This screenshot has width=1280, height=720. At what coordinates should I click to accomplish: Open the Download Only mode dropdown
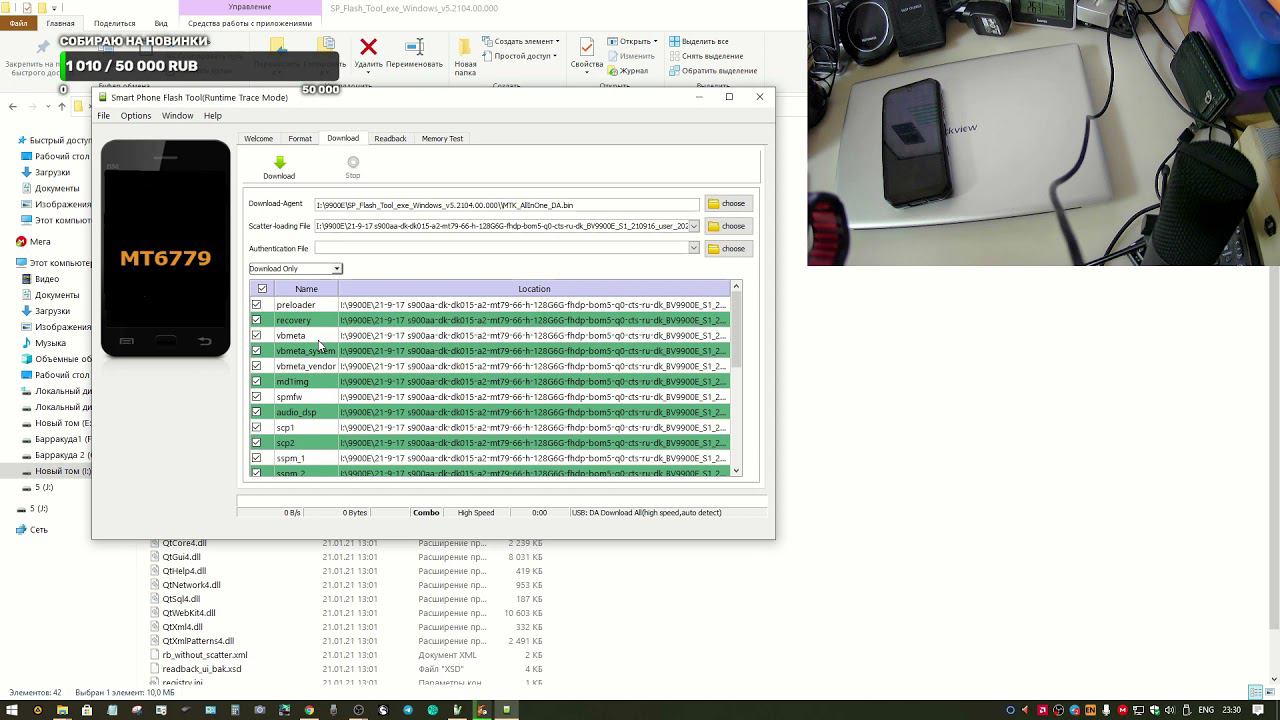pos(296,268)
